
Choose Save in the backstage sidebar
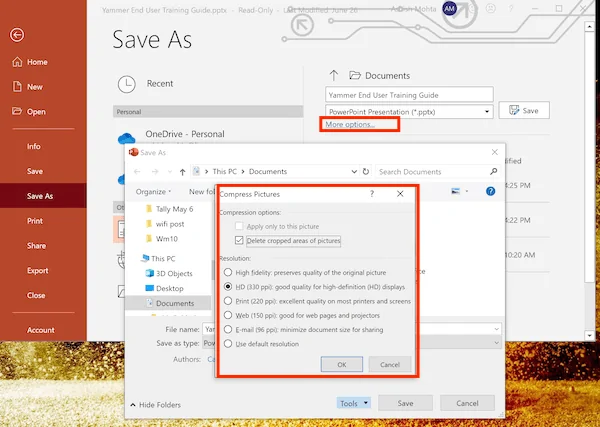point(35,171)
